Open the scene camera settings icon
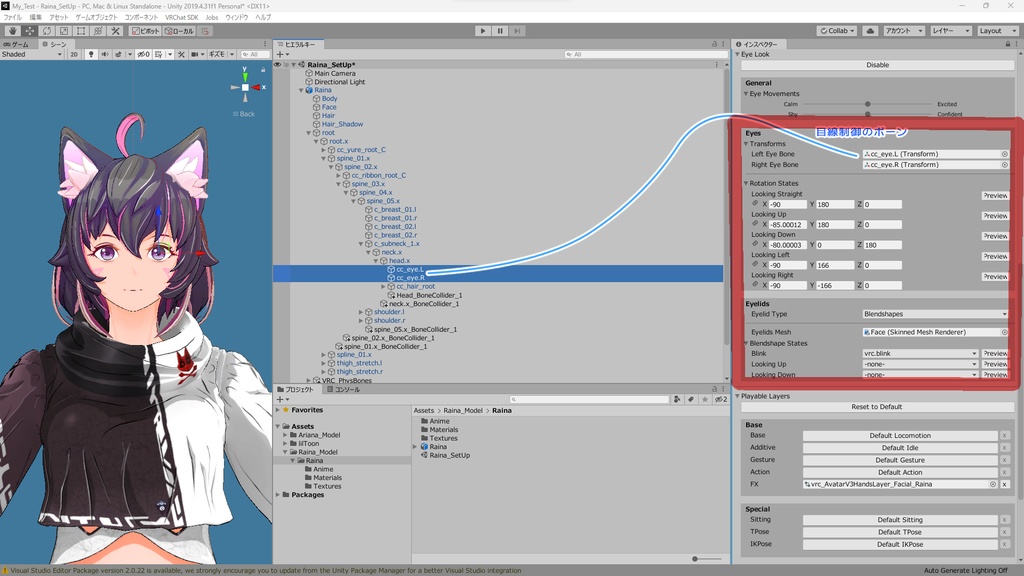The height and width of the screenshot is (576, 1024). (194, 54)
